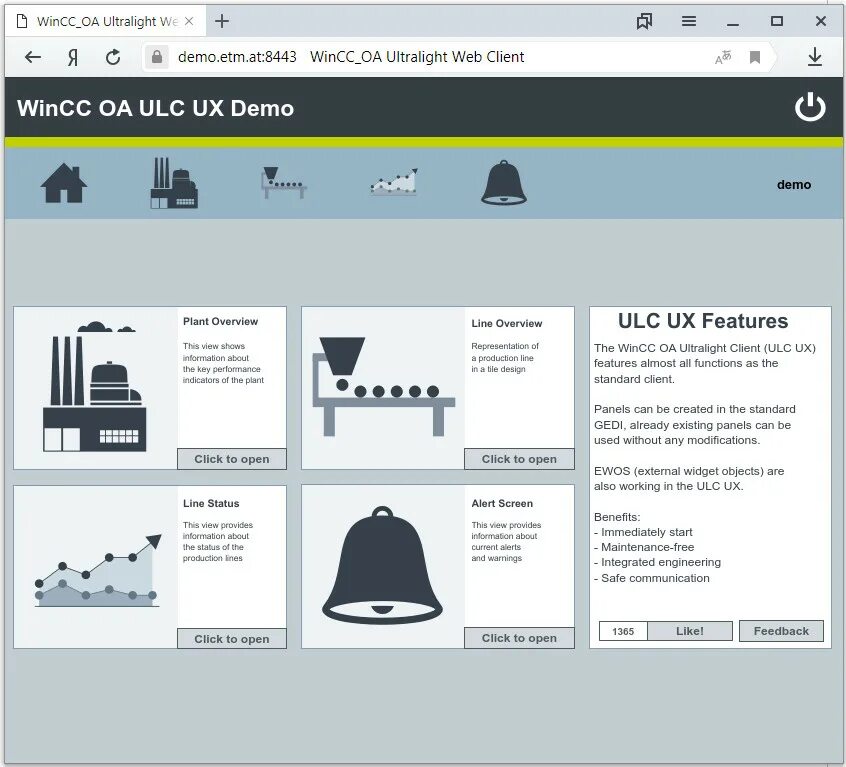Image resolution: width=846 pixels, height=767 pixels.
Task: Click to open Line Overview
Action: tap(519, 459)
